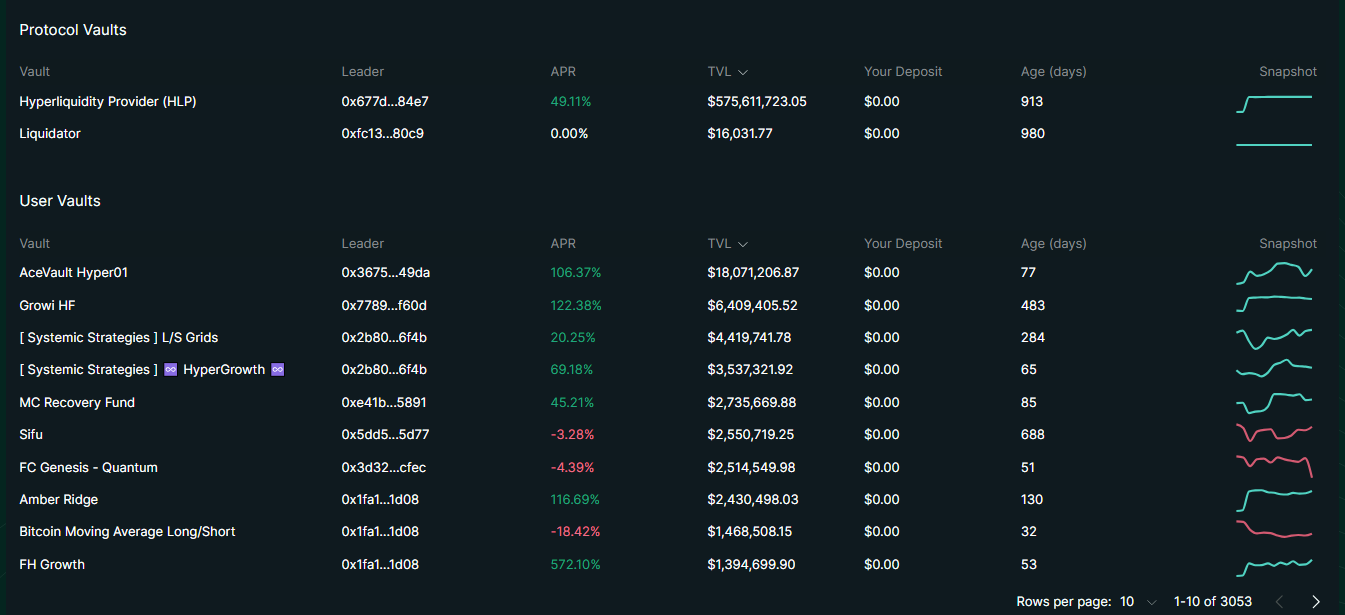The image size is (1345, 615).
Task: View the HLP snapshot sparkline
Action: pos(1274,102)
